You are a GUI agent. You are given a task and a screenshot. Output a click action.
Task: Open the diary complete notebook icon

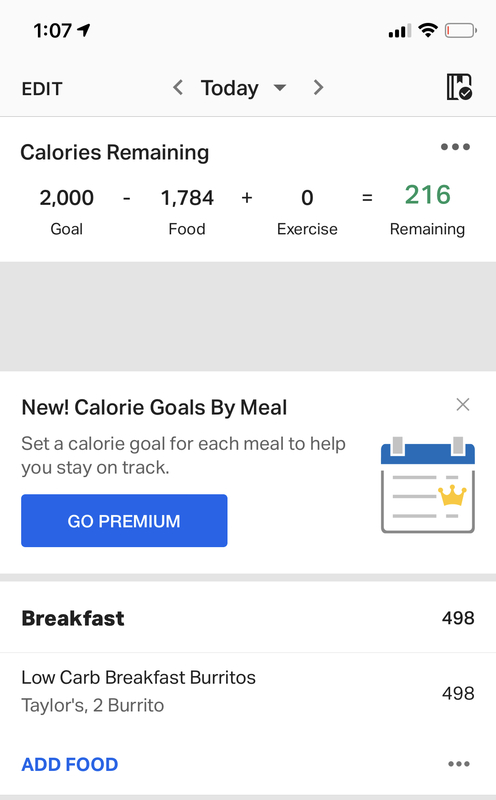tap(459, 87)
